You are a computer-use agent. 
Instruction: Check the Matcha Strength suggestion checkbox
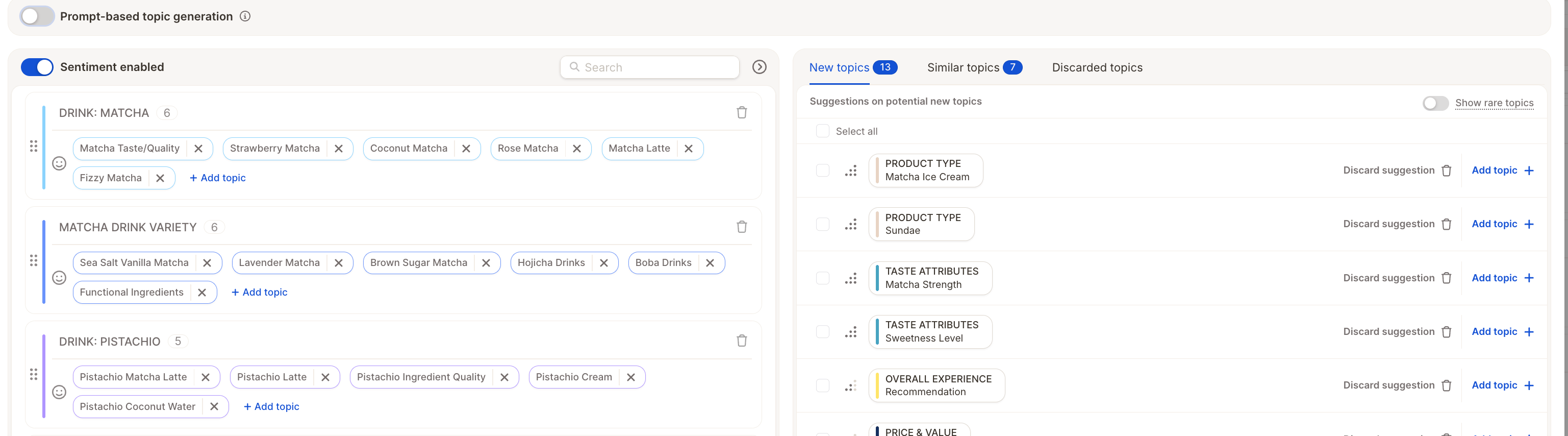click(822, 278)
